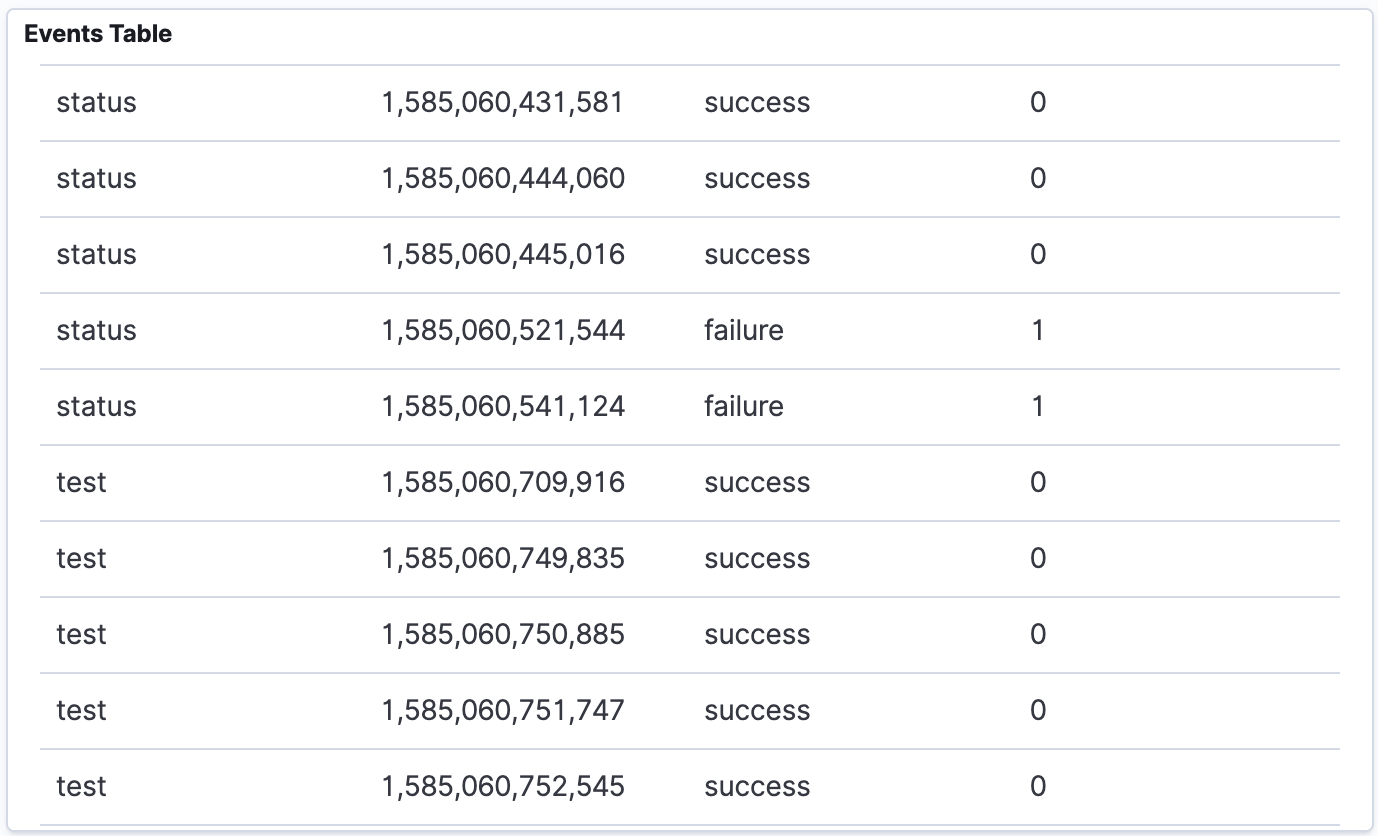Click the Events Table panel title

(x=98, y=34)
